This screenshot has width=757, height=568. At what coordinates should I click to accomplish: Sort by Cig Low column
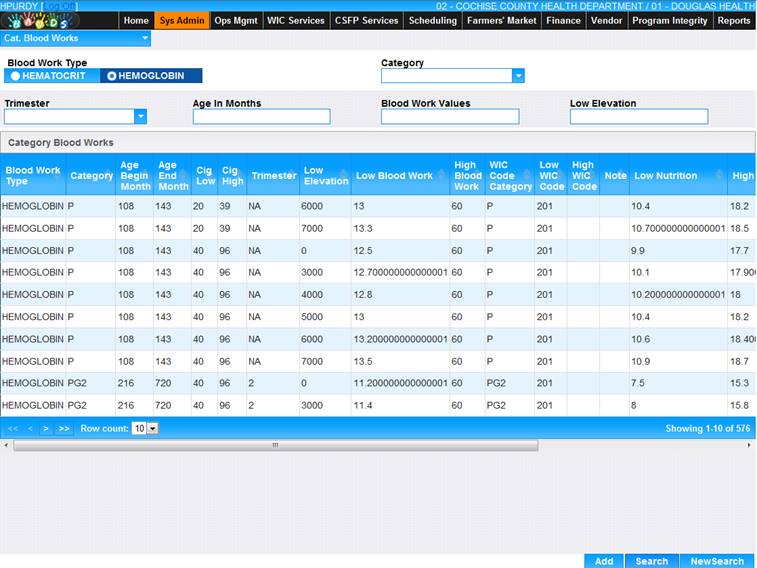(x=205, y=176)
